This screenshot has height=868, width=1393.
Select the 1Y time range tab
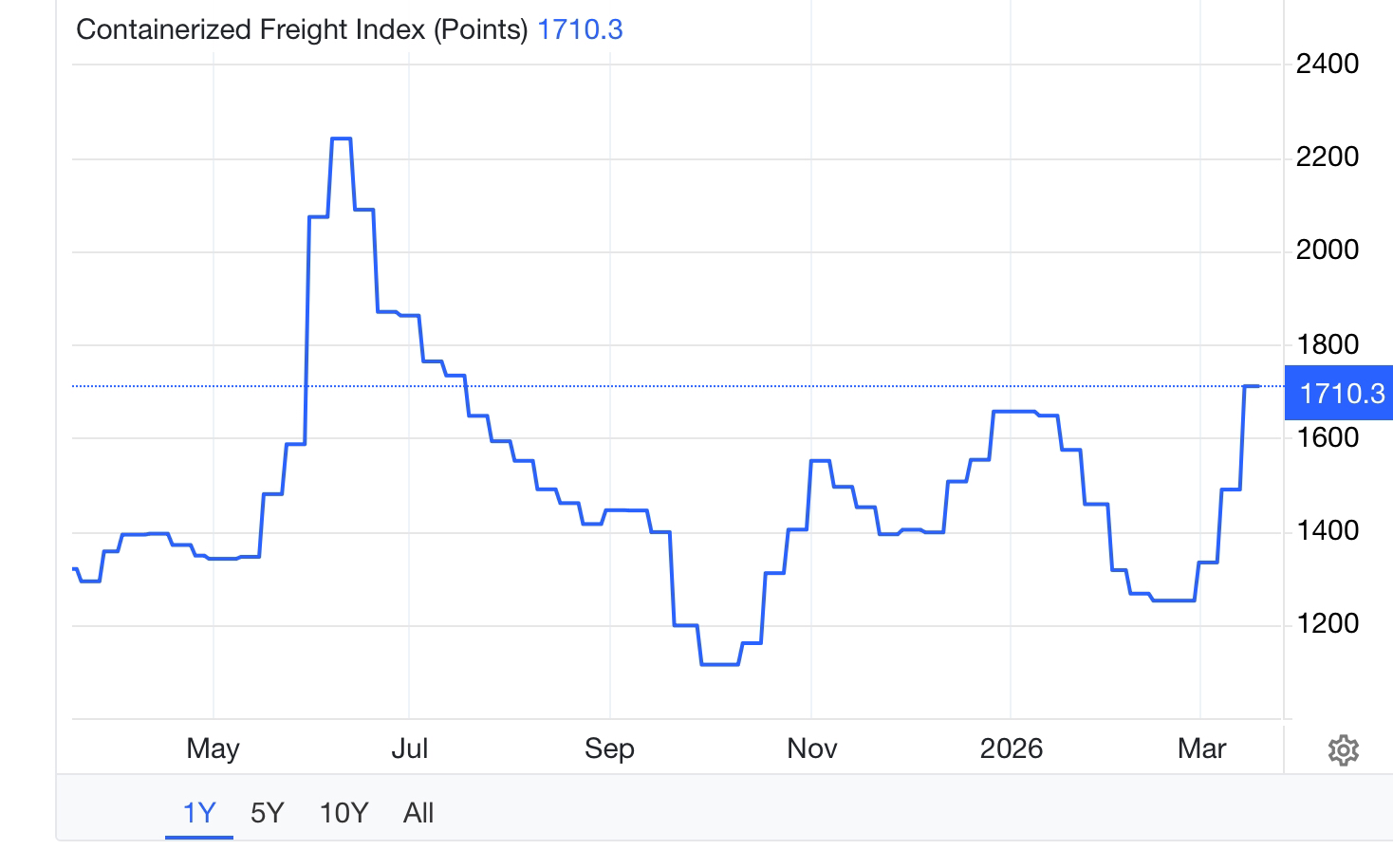point(199,813)
